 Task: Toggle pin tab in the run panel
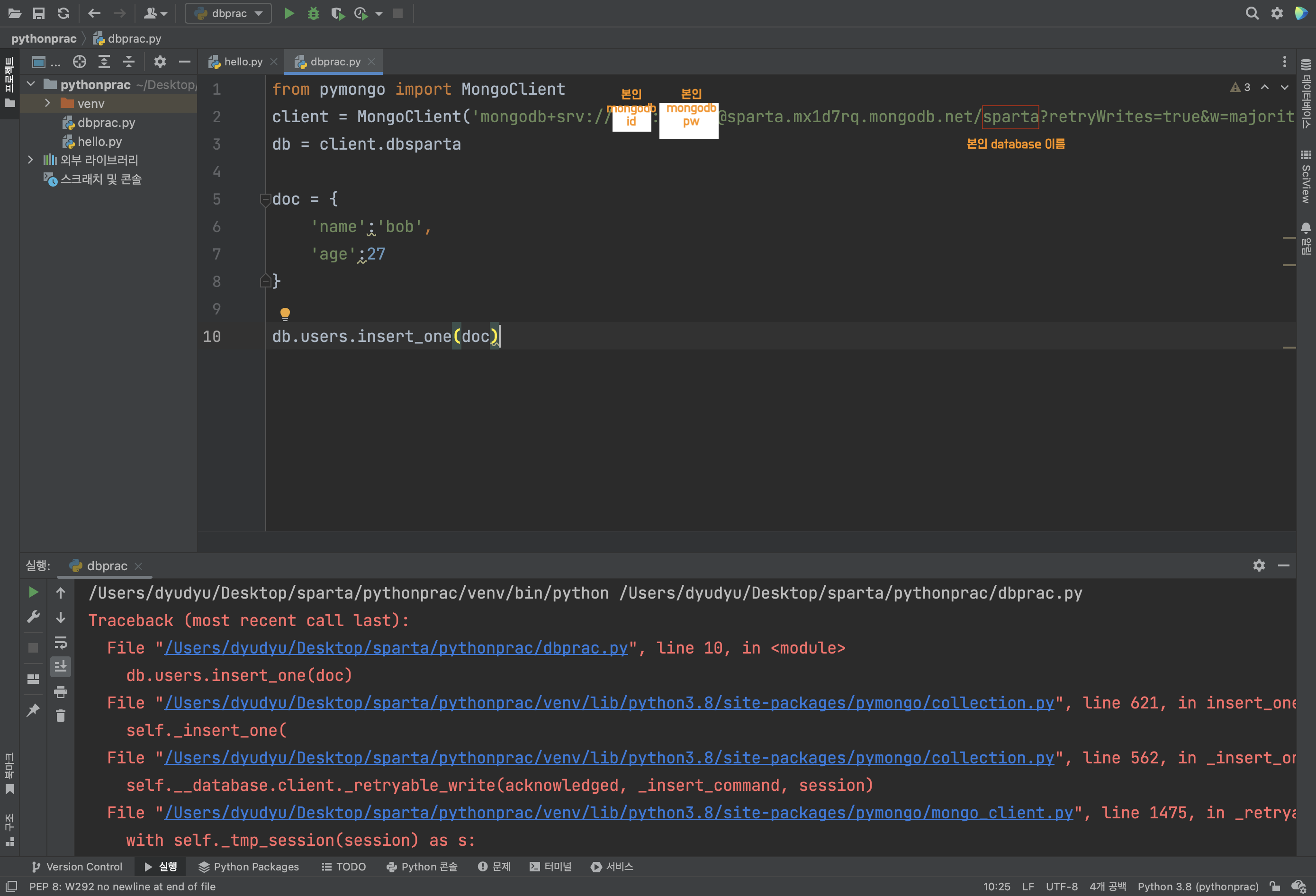pyautogui.click(x=34, y=709)
